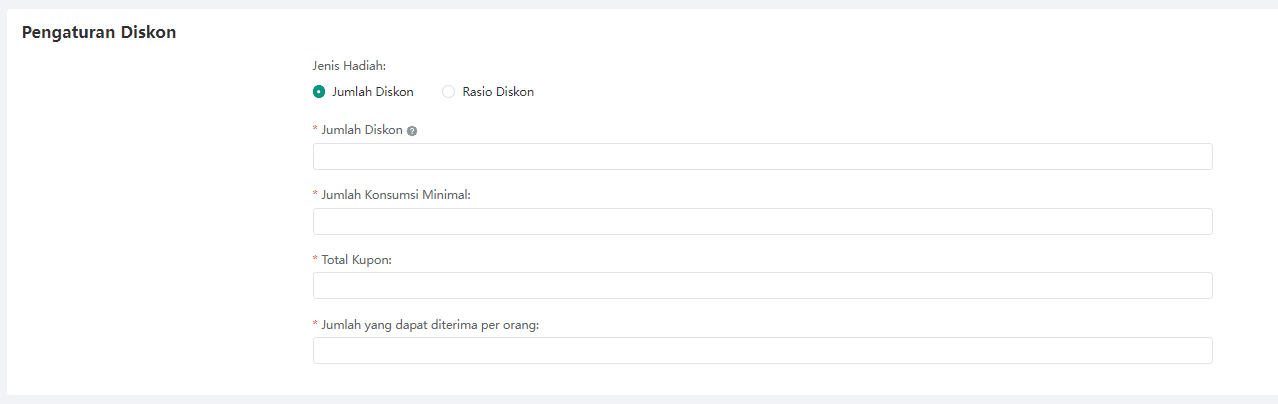Click the "Pengaturan Diskon" section heading
Viewport: 1278px width, 404px height.
99,32
